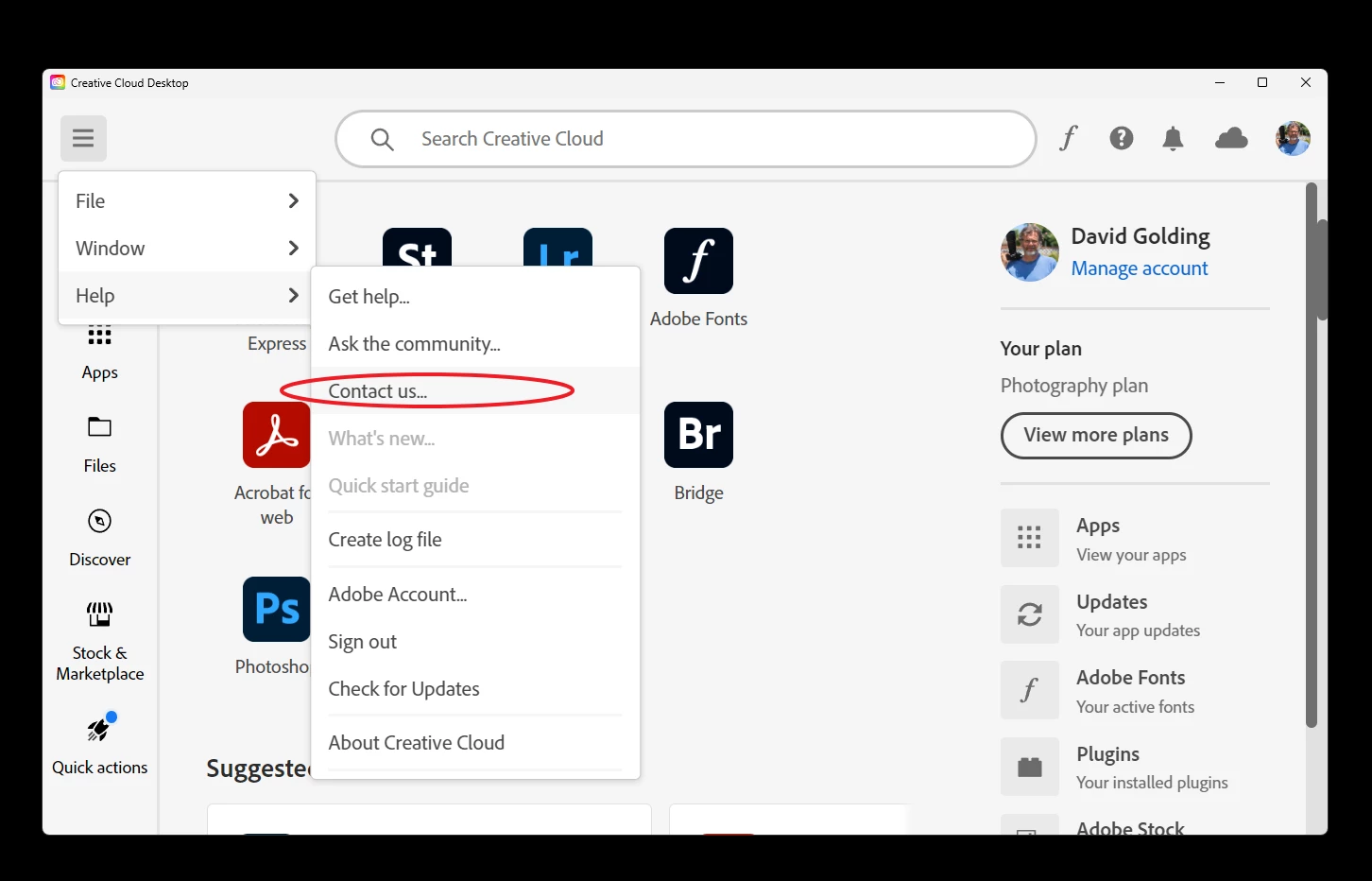Open the notifications bell

point(1173,139)
